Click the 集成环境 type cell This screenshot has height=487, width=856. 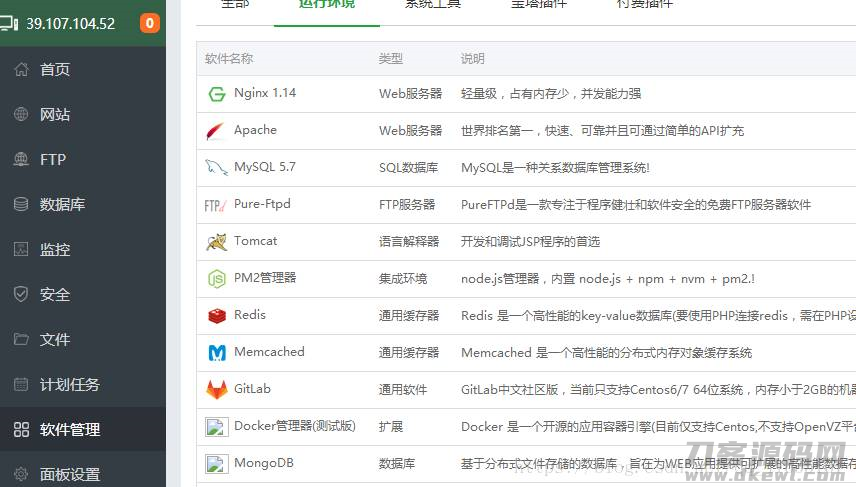click(403, 278)
